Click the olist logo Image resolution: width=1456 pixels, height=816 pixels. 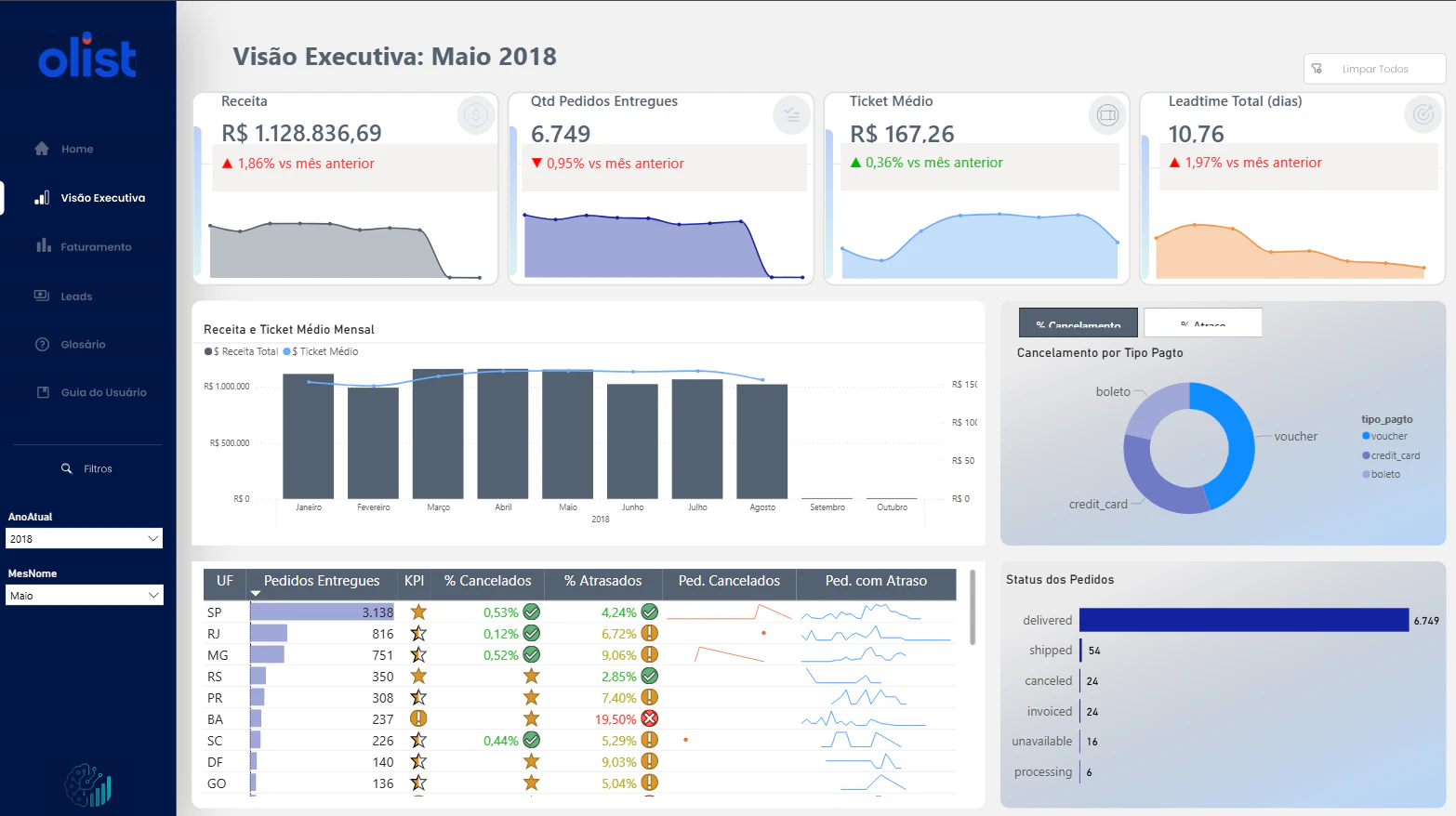(x=87, y=55)
